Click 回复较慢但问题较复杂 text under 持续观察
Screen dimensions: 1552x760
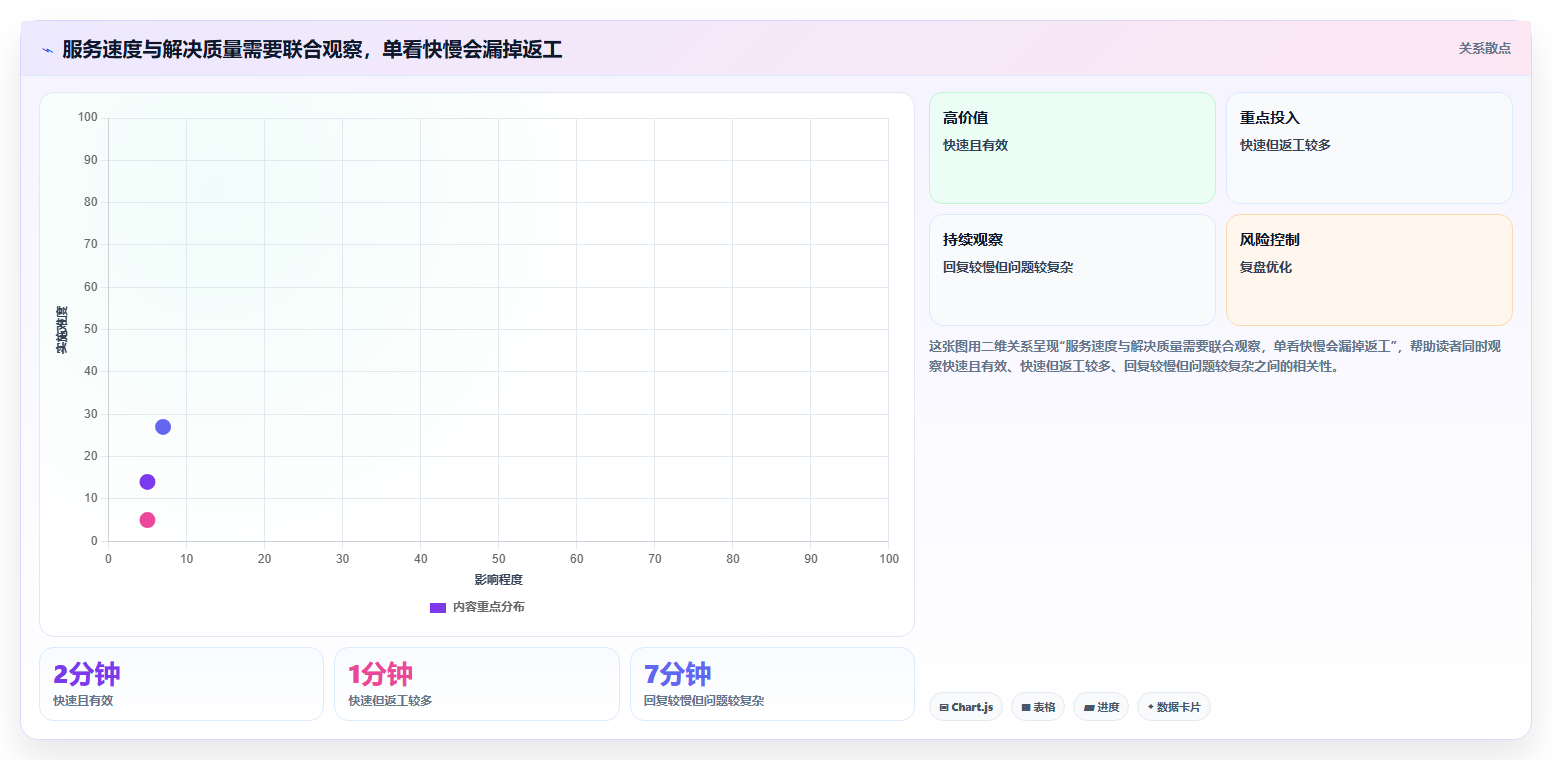pos(1008,267)
